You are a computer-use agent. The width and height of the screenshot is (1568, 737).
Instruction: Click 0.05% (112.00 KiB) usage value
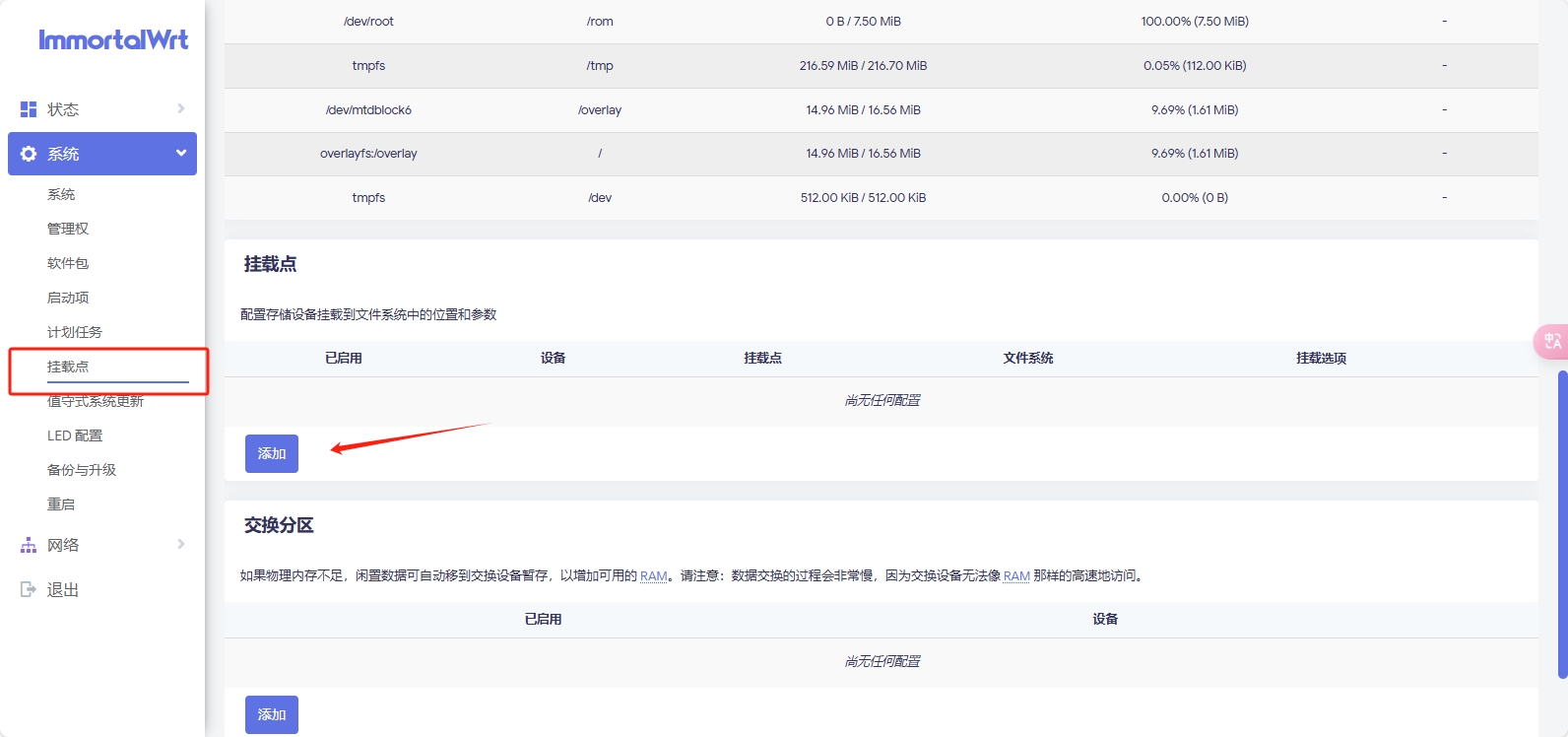(x=1195, y=66)
